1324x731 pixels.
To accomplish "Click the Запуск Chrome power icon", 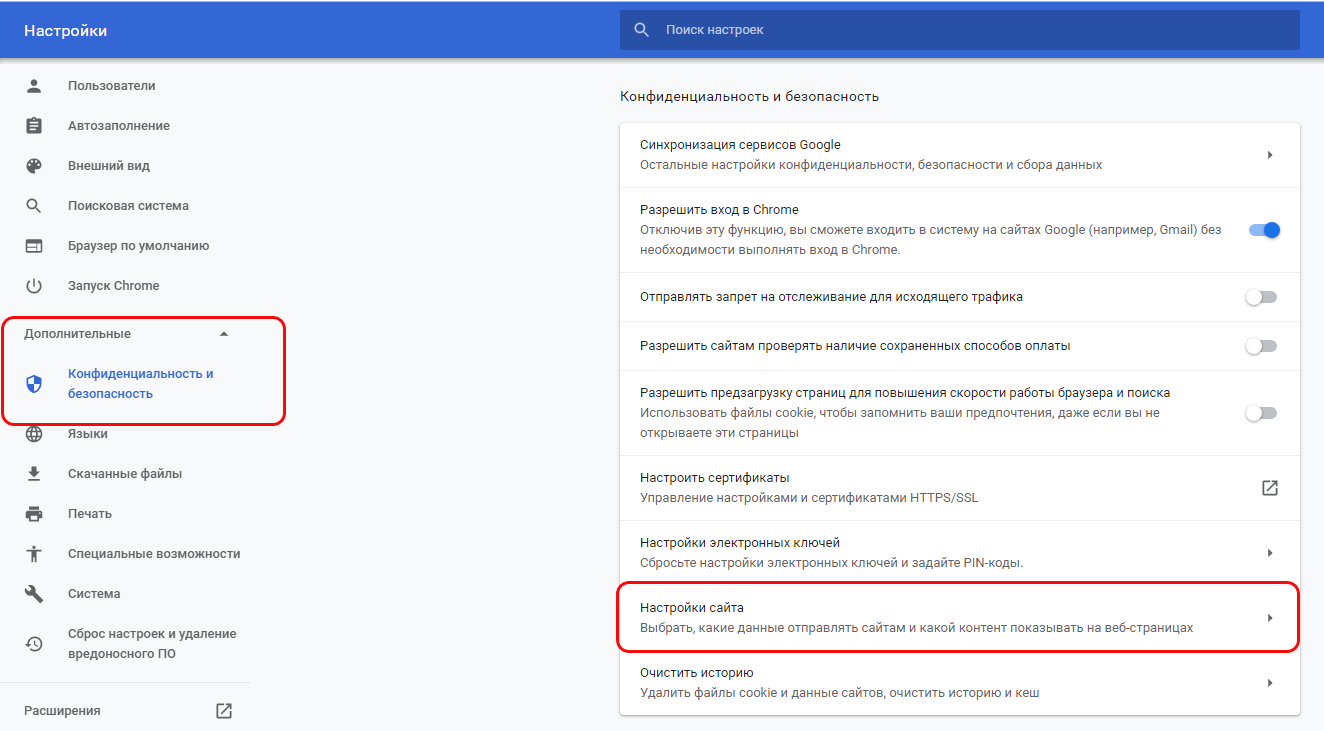I will point(34,286).
